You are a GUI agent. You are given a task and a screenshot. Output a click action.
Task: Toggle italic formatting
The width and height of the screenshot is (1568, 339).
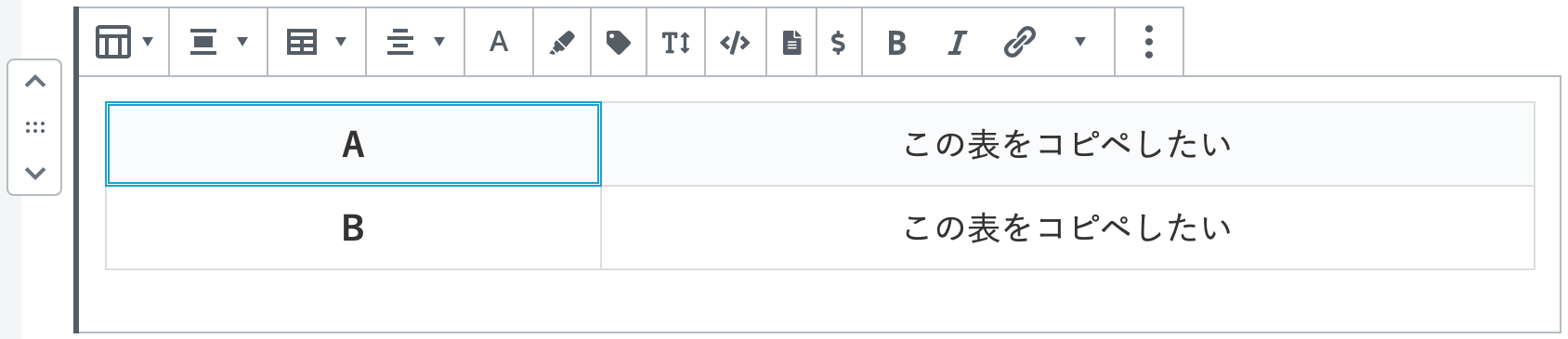click(x=957, y=43)
